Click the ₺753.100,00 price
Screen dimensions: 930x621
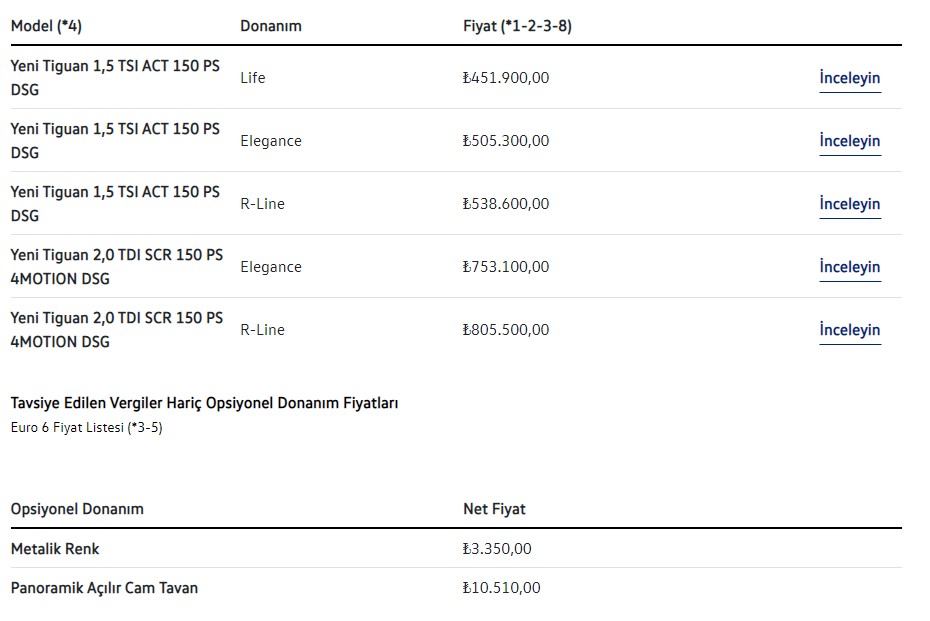pyautogui.click(x=506, y=267)
